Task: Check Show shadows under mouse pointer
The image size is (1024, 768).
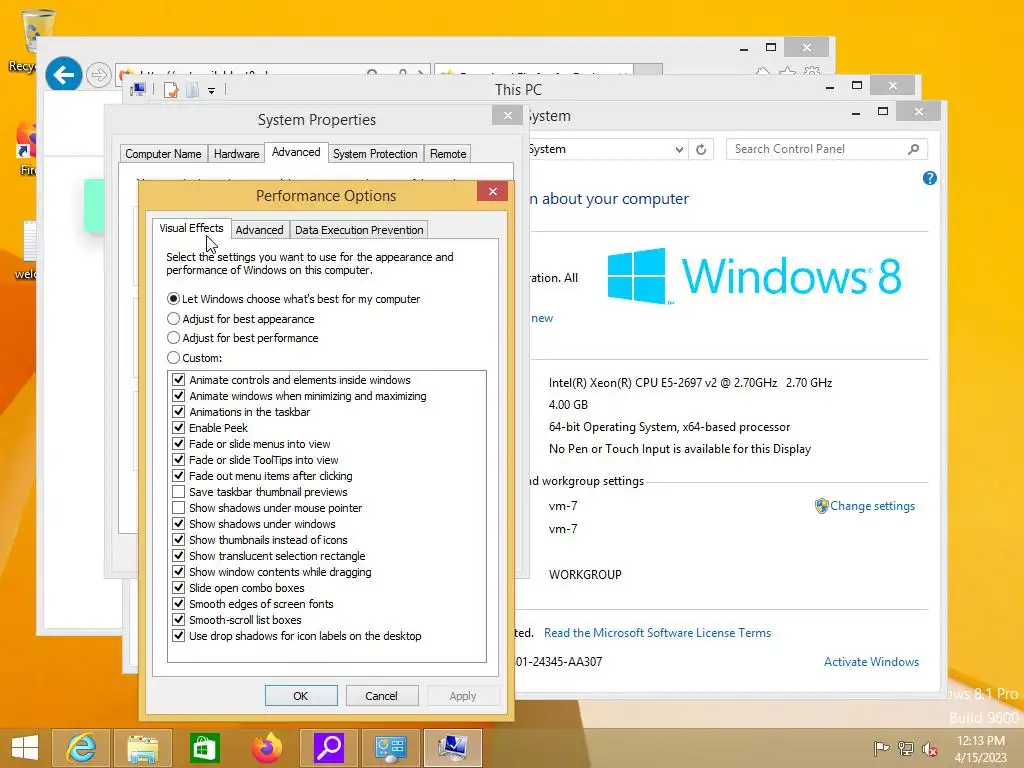Action: 178,508
